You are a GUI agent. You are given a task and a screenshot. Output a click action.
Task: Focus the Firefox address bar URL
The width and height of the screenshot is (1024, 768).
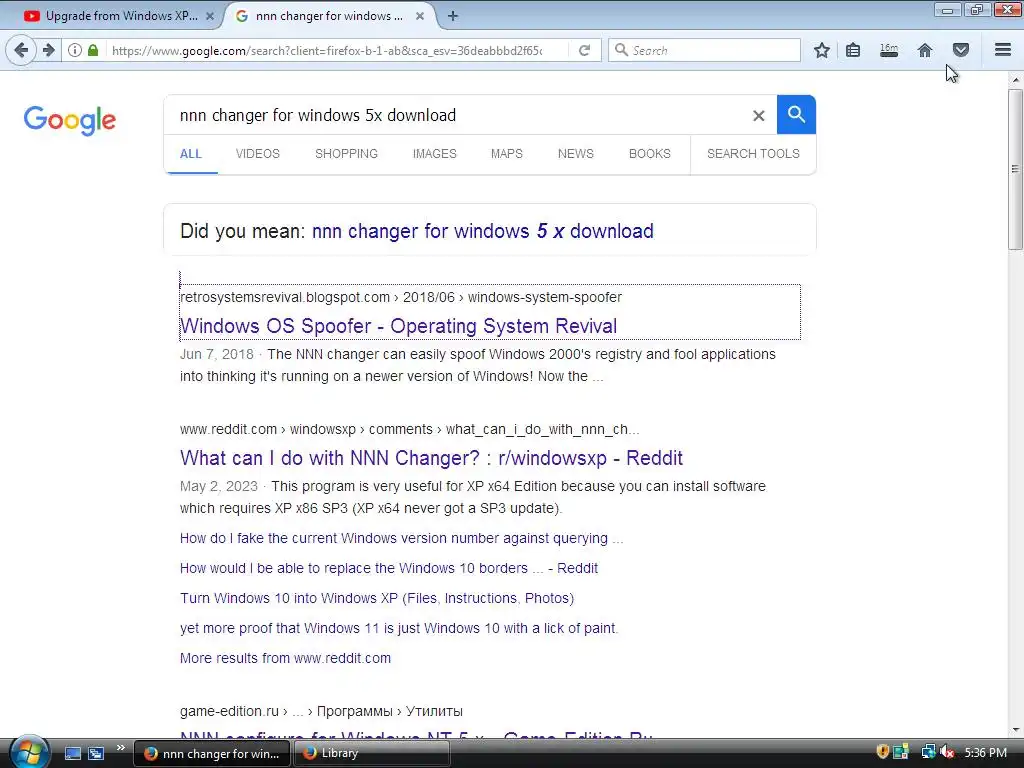point(327,50)
